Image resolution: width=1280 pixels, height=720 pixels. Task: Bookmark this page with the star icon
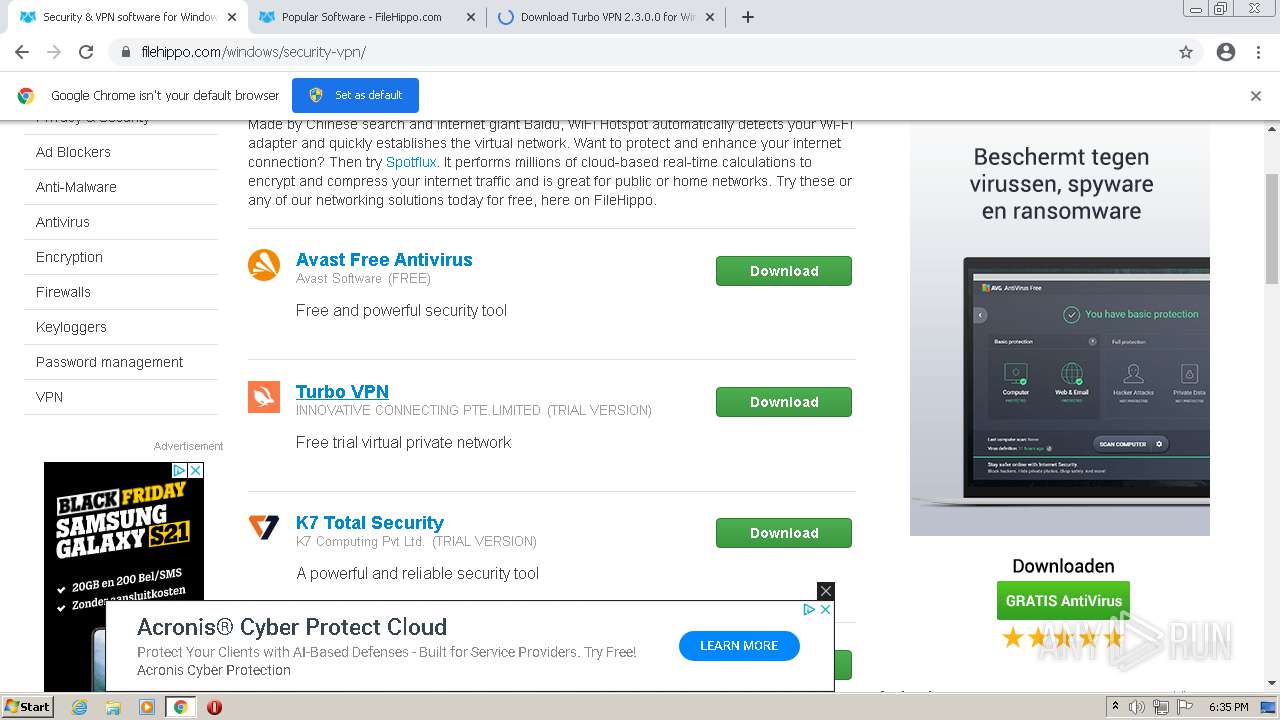click(x=1186, y=52)
